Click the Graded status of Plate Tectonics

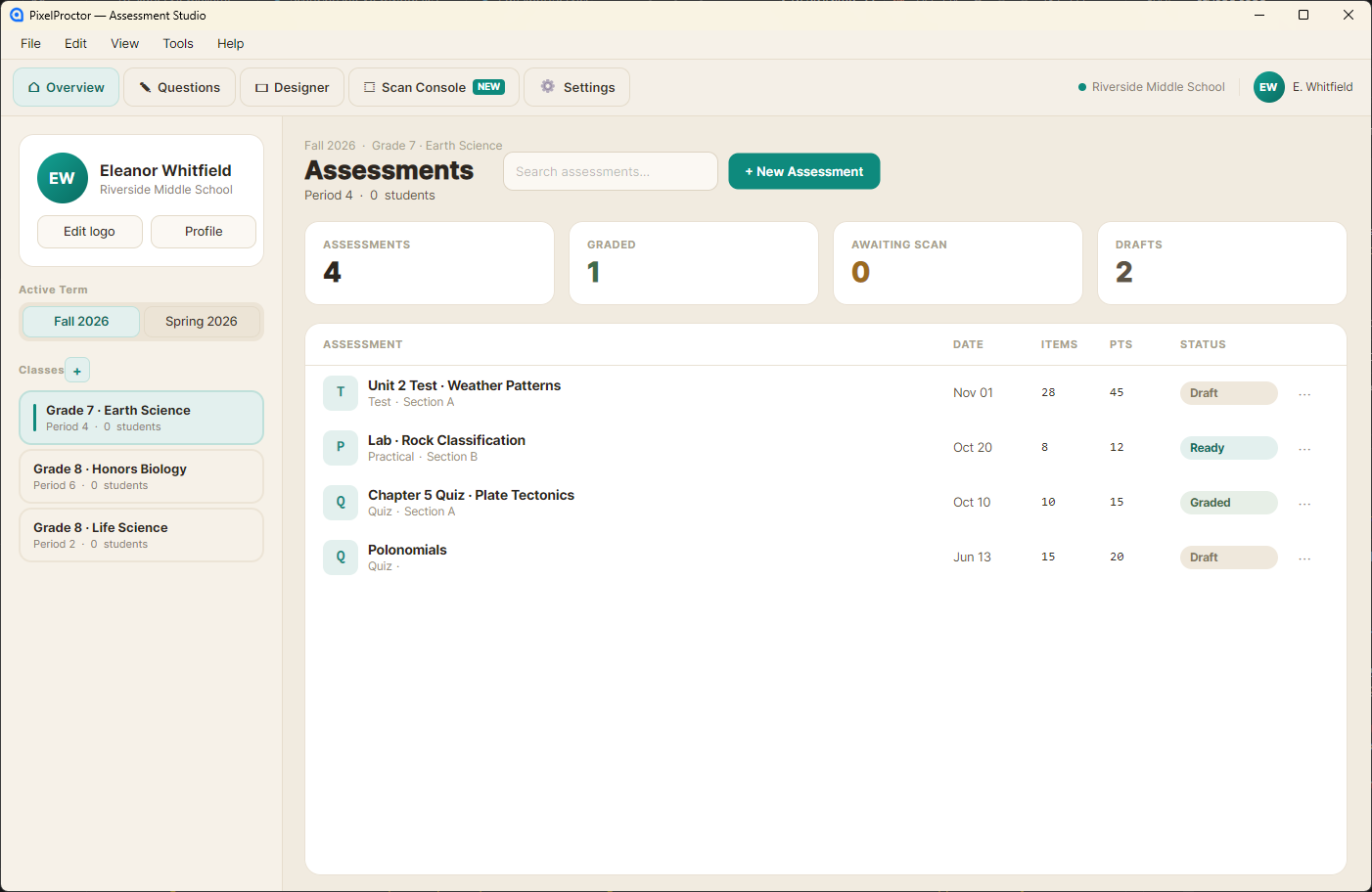coord(1228,503)
